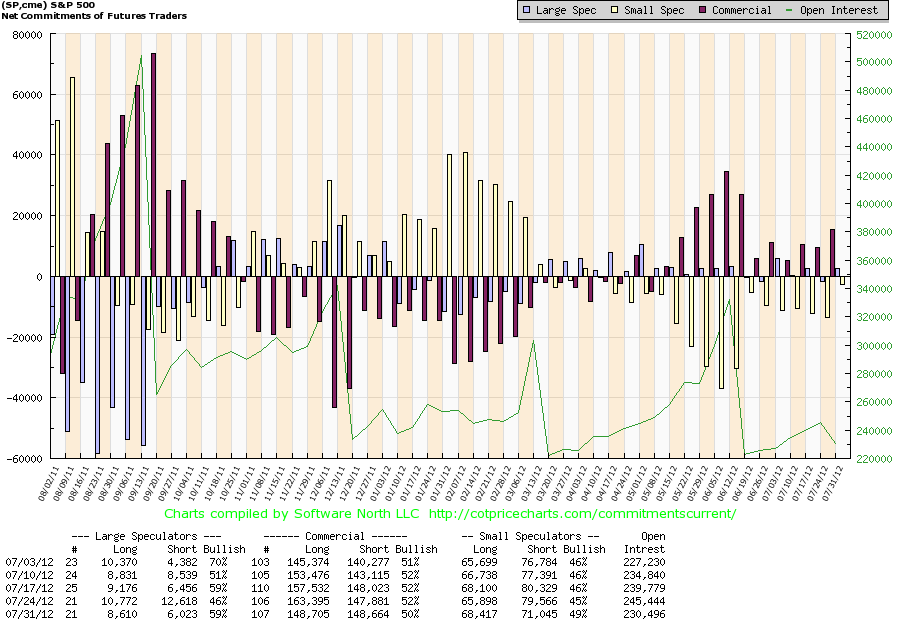The width and height of the screenshot is (900, 620).
Task: Click the open interest value 245,444
Action: pos(645,602)
